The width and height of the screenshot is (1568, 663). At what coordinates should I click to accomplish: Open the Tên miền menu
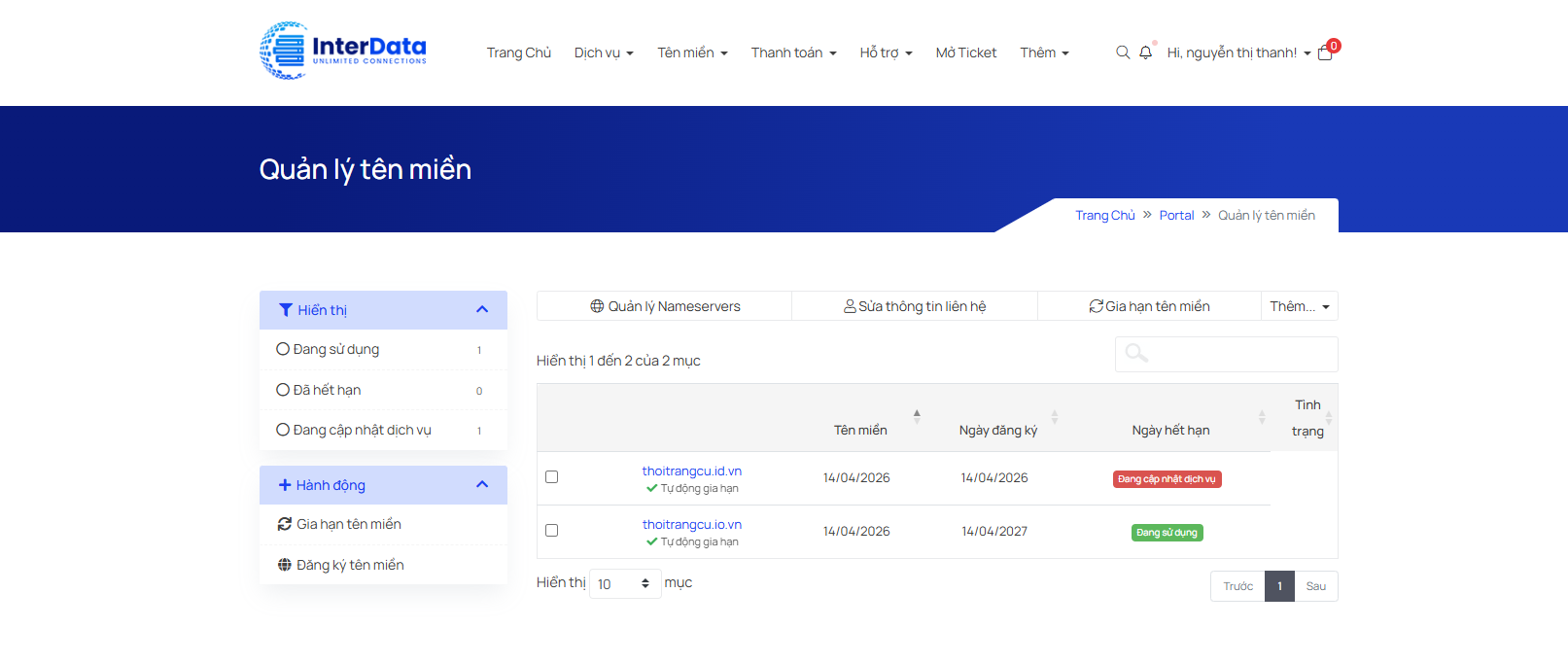(692, 52)
